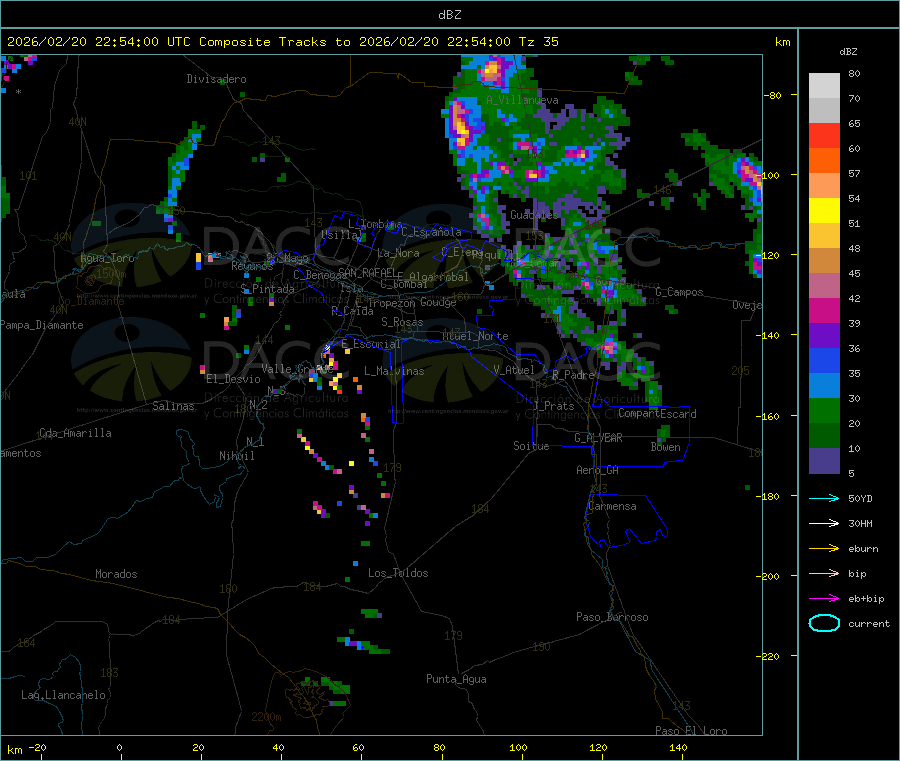Click the 'Pampa_Diamante' map label
900x761 pixels.
click(42, 325)
